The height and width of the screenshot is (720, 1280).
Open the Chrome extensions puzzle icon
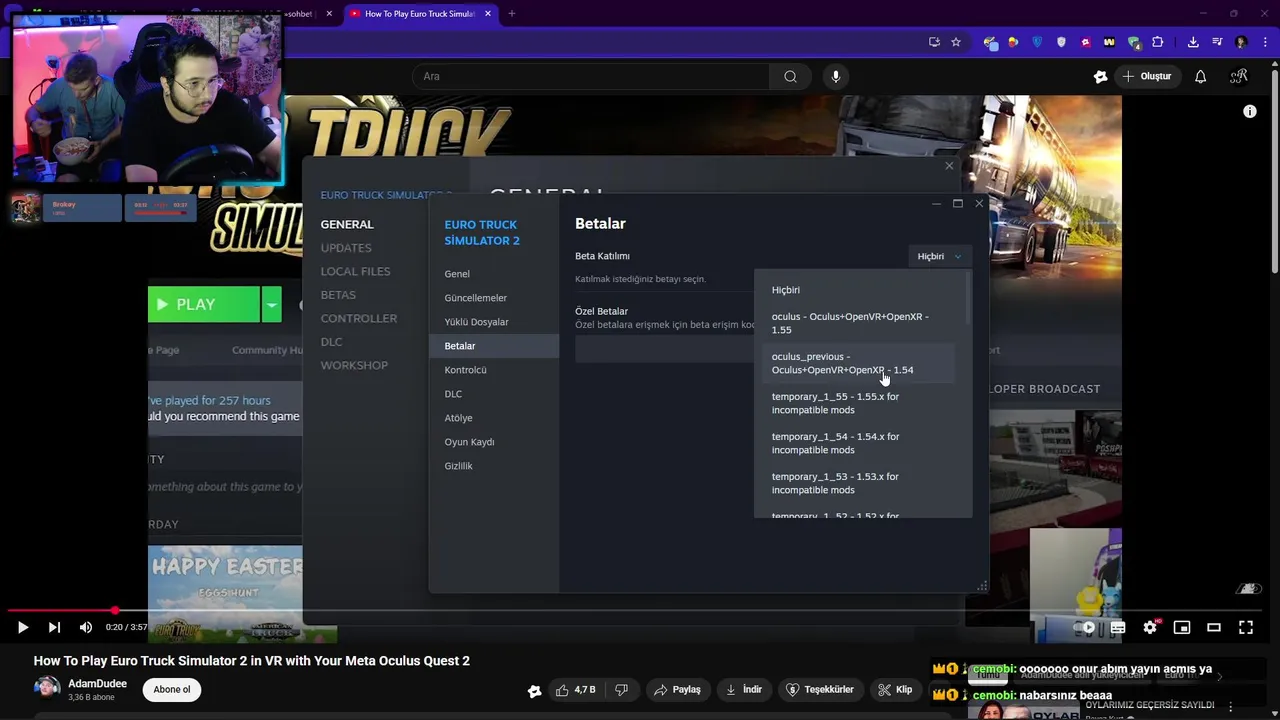pos(1158,42)
